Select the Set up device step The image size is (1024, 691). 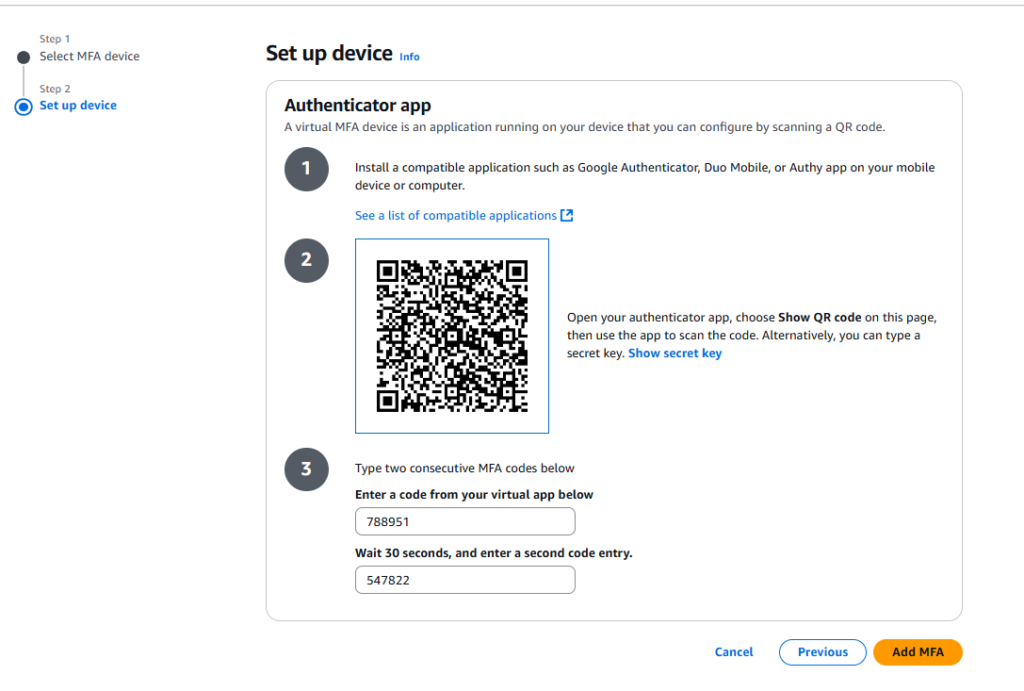pyautogui.click(x=78, y=106)
